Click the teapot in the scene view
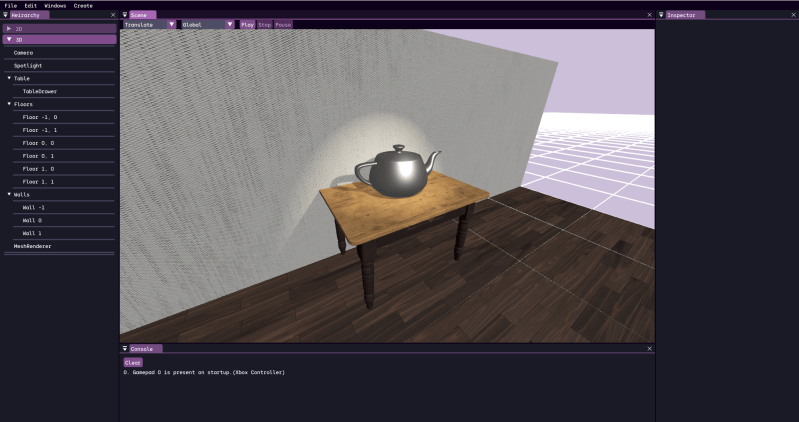The width and height of the screenshot is (799, 422). coord(396,173)
